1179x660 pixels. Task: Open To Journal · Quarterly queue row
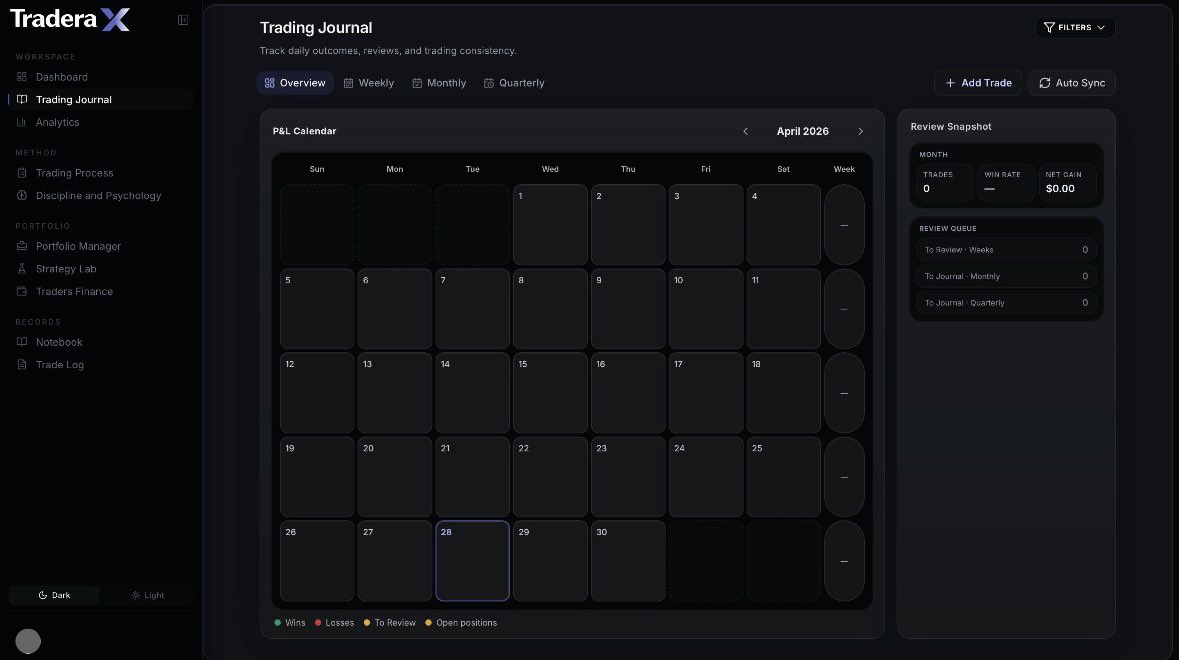coord(1006,303)
